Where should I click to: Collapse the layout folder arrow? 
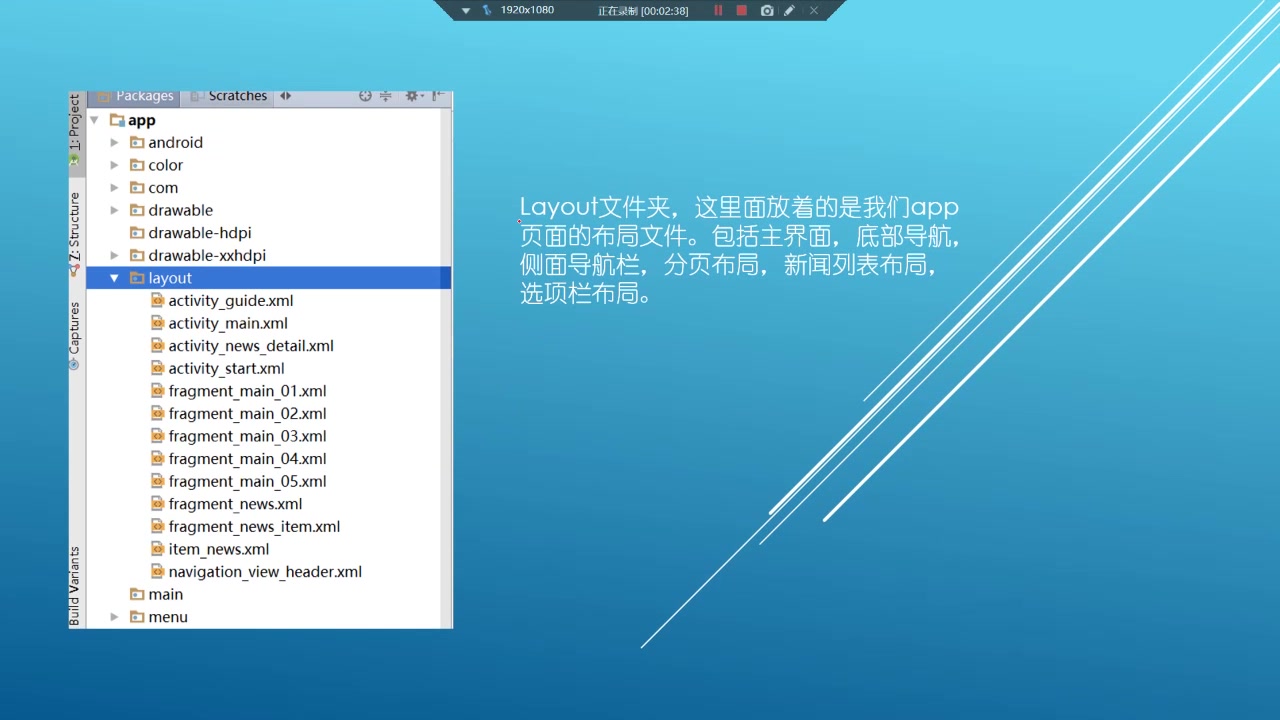tap(114, 278)
